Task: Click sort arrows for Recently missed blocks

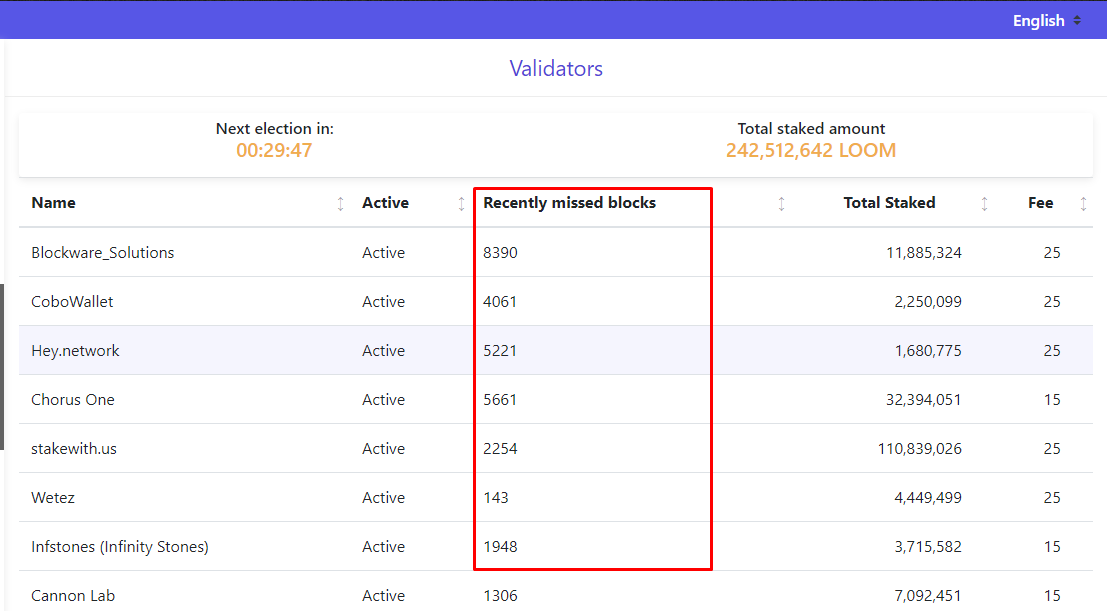Action: tap(781, 202)
